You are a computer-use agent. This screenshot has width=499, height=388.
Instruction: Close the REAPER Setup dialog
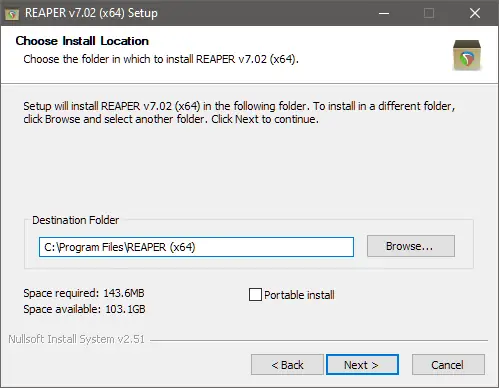pos(475,13)
